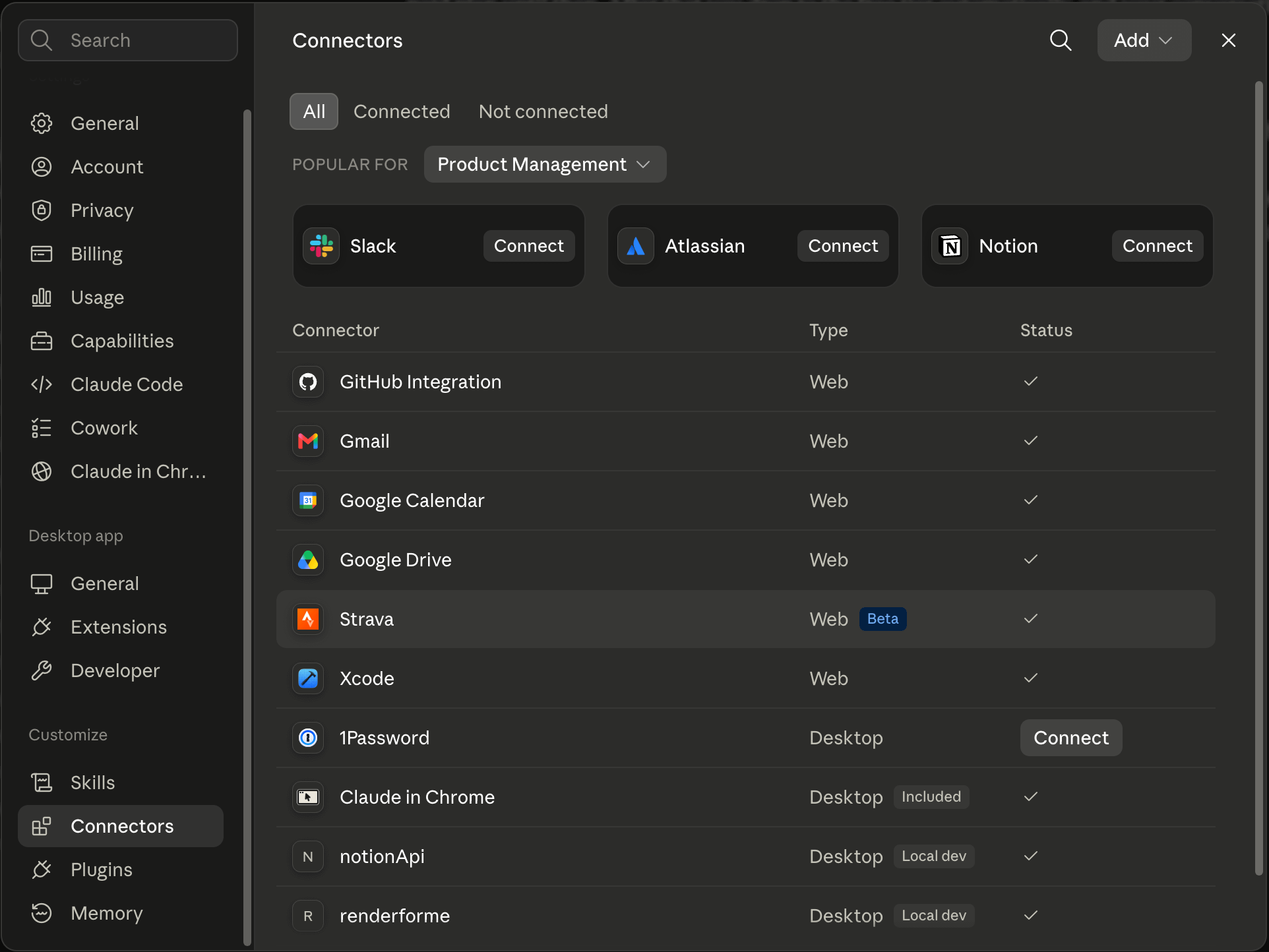Open Skills in the sidebar
1269x952 pixels.
click(x=121, y=783)
